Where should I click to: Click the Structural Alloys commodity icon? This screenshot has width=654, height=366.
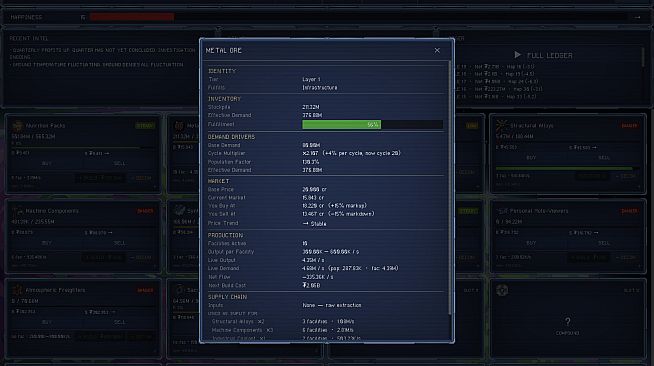[502, 125]
